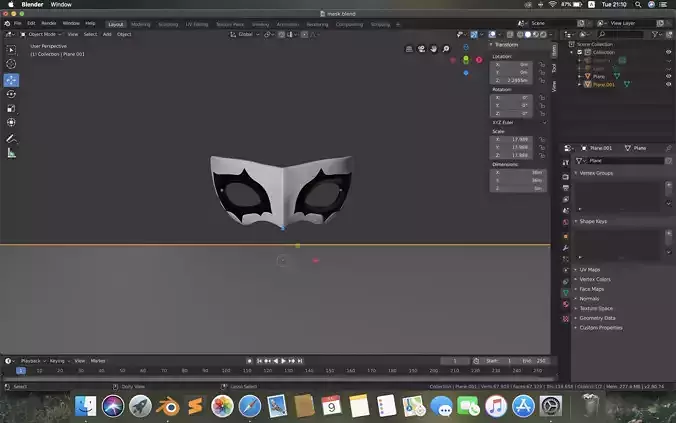
Task: Toggle the Collection checkbox in outliner
Action: [x=580, y=52]
